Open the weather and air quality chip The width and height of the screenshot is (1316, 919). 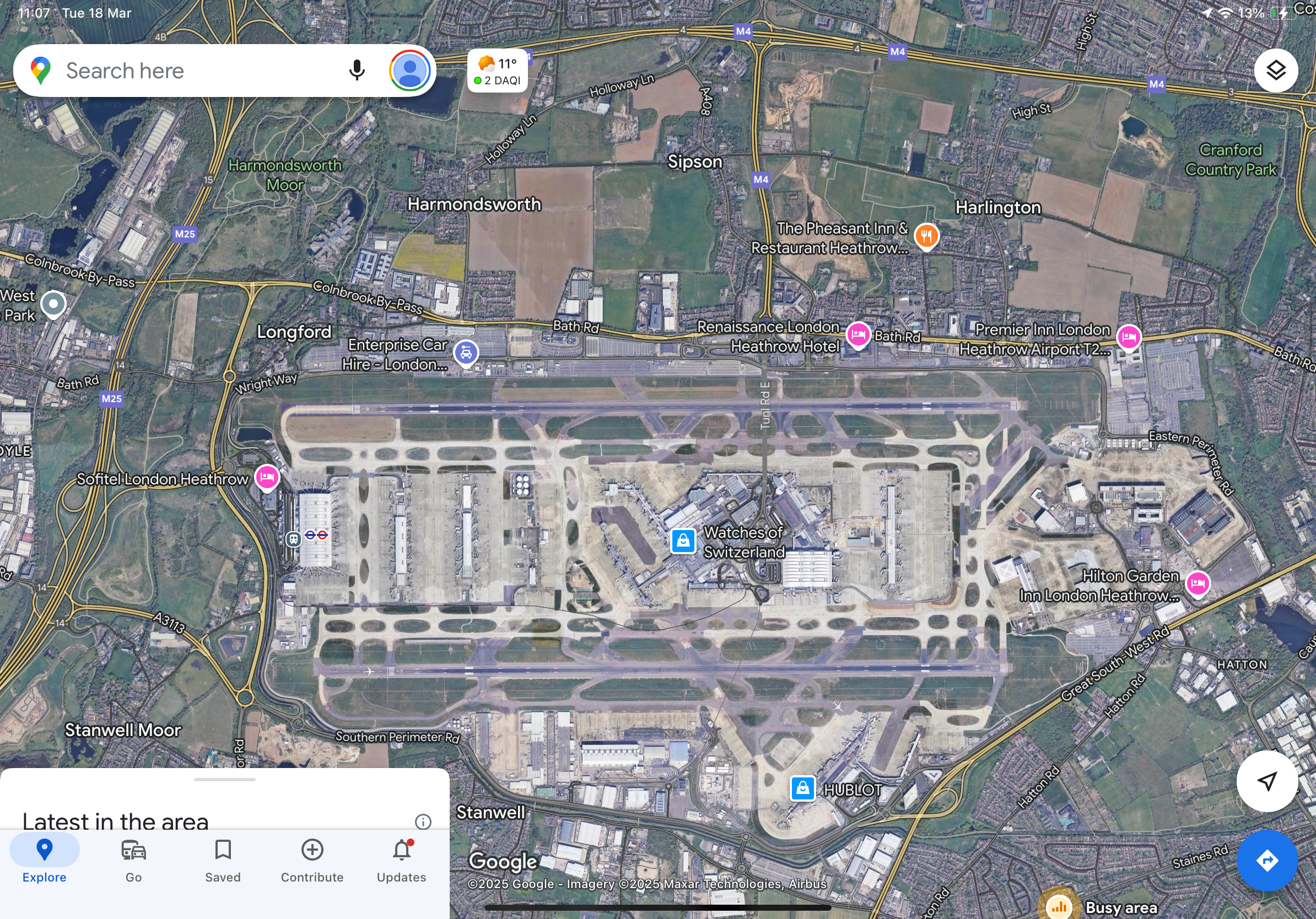[x=497, y=71]
